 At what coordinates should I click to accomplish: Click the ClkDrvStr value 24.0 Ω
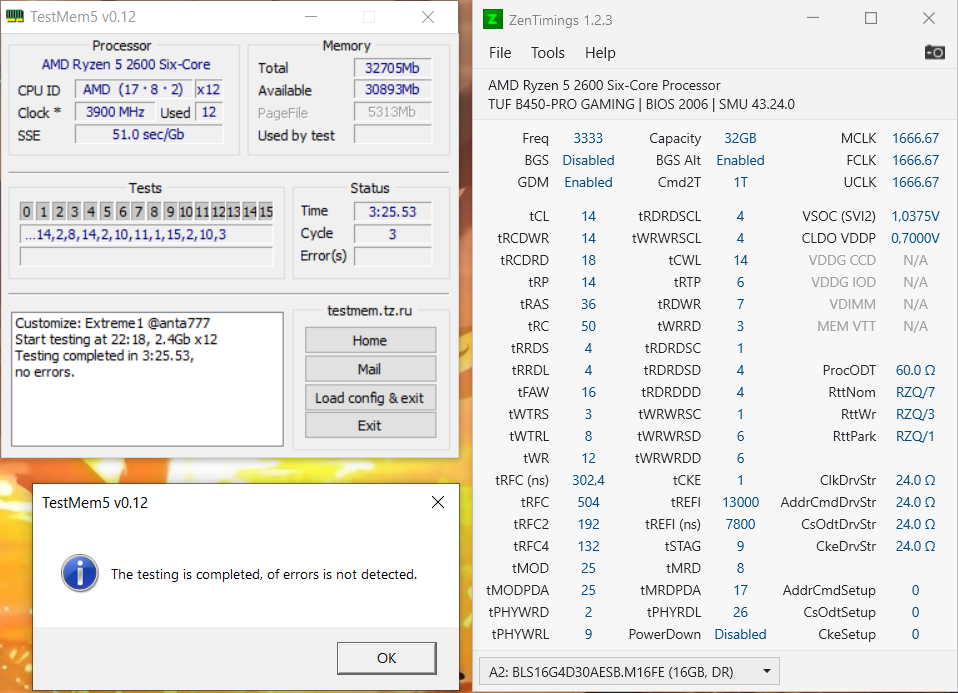(x=915, y=480)
